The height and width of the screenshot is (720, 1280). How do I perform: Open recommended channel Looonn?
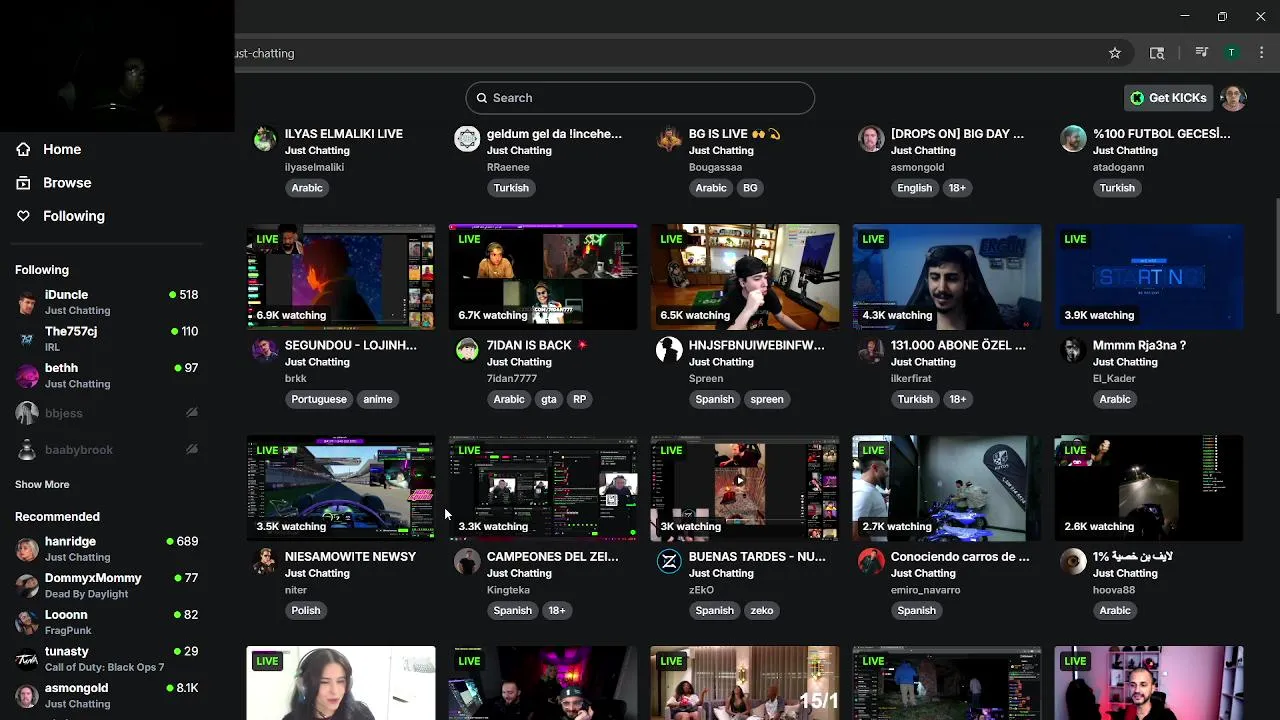[x=107, y=622]
